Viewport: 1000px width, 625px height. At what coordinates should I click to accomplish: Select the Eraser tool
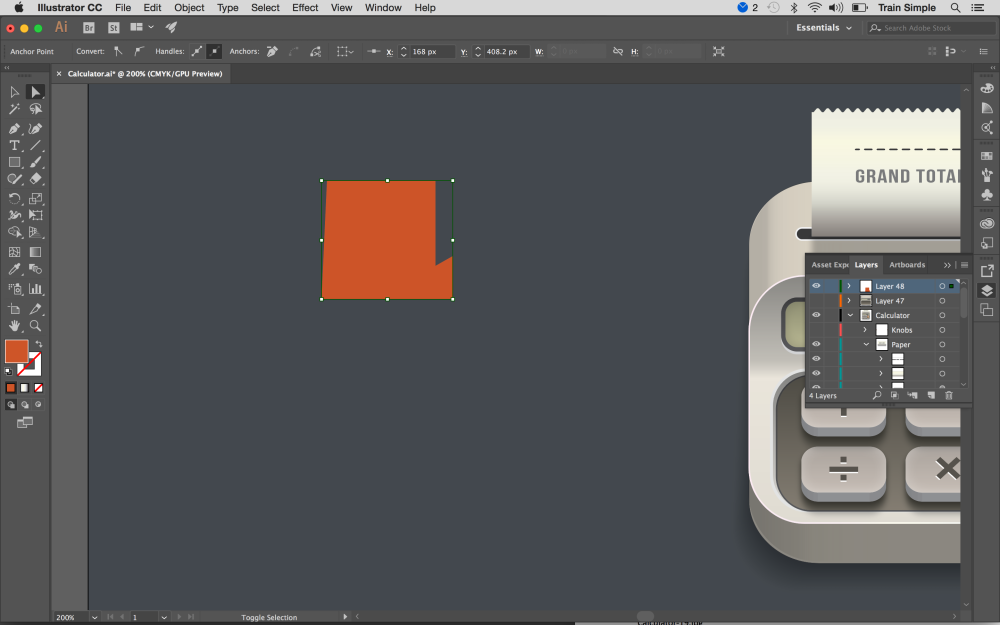[36, 179]
